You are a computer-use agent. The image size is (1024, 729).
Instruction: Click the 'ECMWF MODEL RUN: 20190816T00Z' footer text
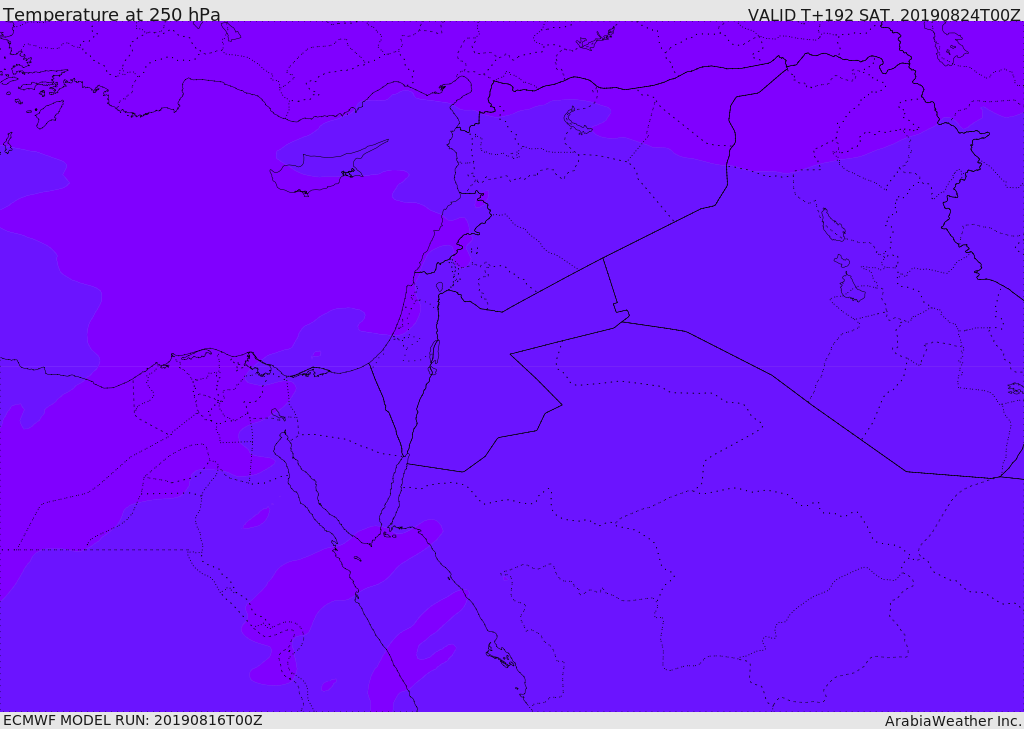pyautogui.click(x=133, y=720)
